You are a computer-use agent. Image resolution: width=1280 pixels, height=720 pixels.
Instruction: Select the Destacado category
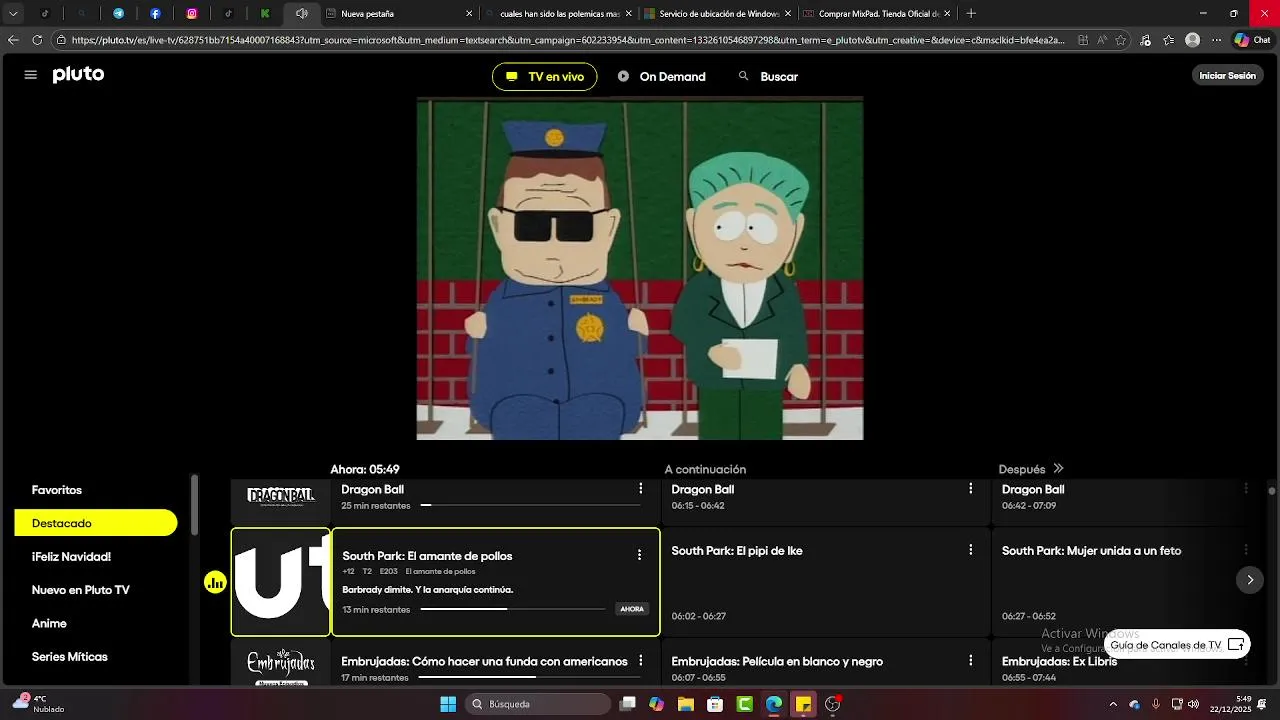[x=96, y=523]
